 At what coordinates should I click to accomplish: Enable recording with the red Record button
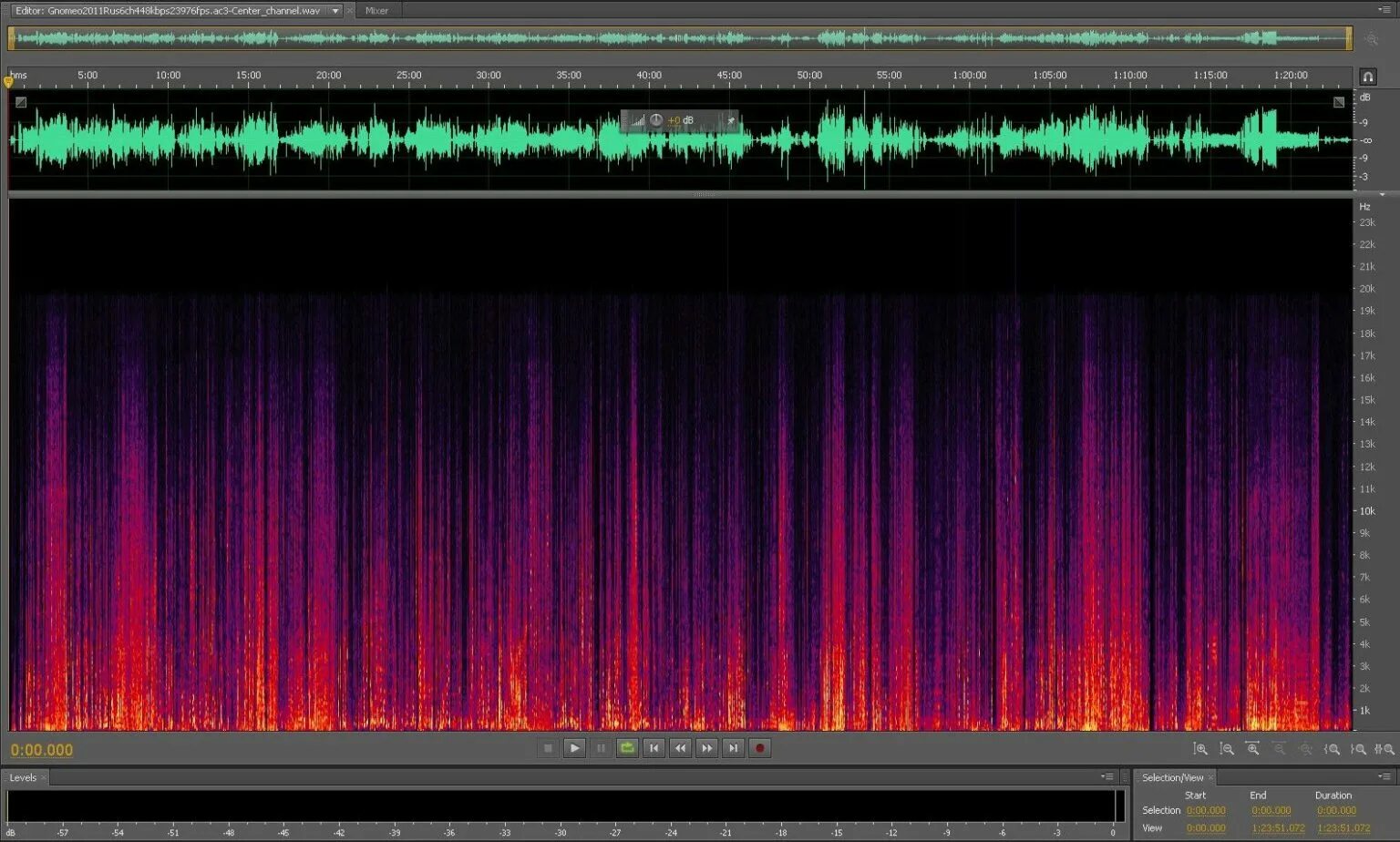[x=760, y=747]
